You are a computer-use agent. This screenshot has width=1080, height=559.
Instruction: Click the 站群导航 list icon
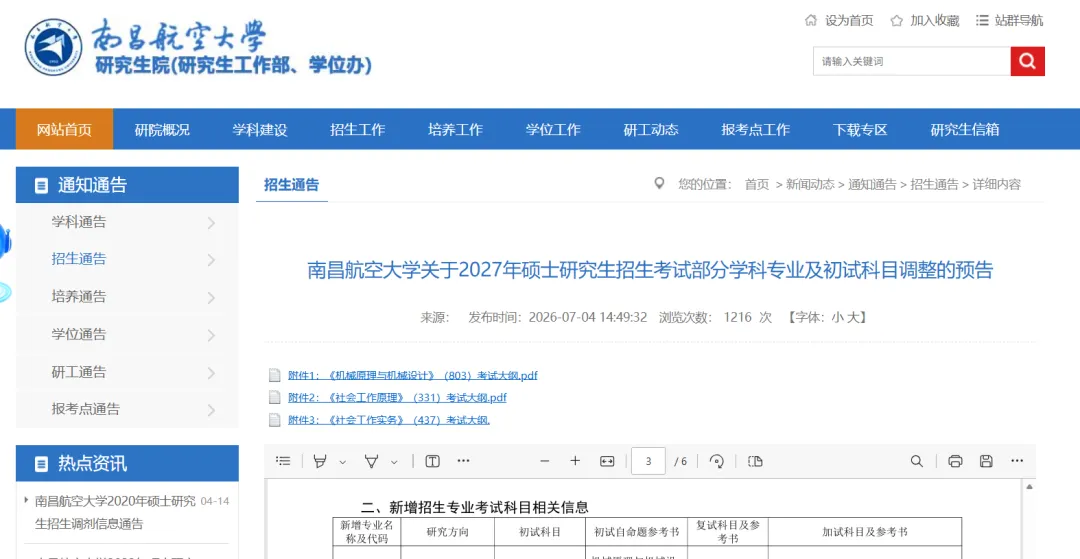pos(982,20)
